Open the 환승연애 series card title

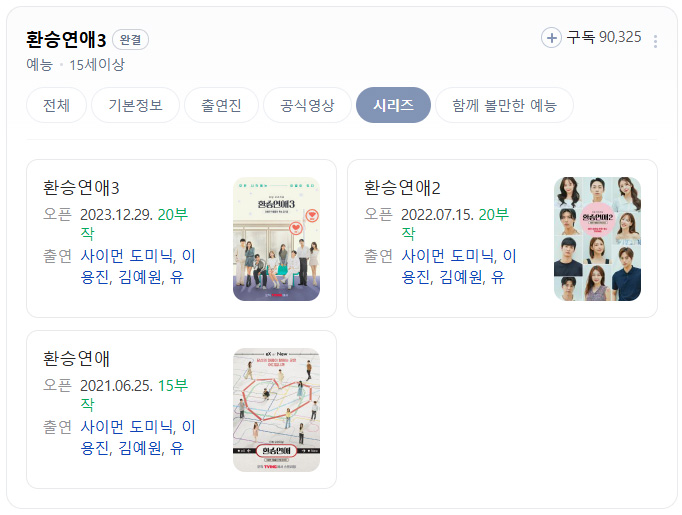pos(76,359)
